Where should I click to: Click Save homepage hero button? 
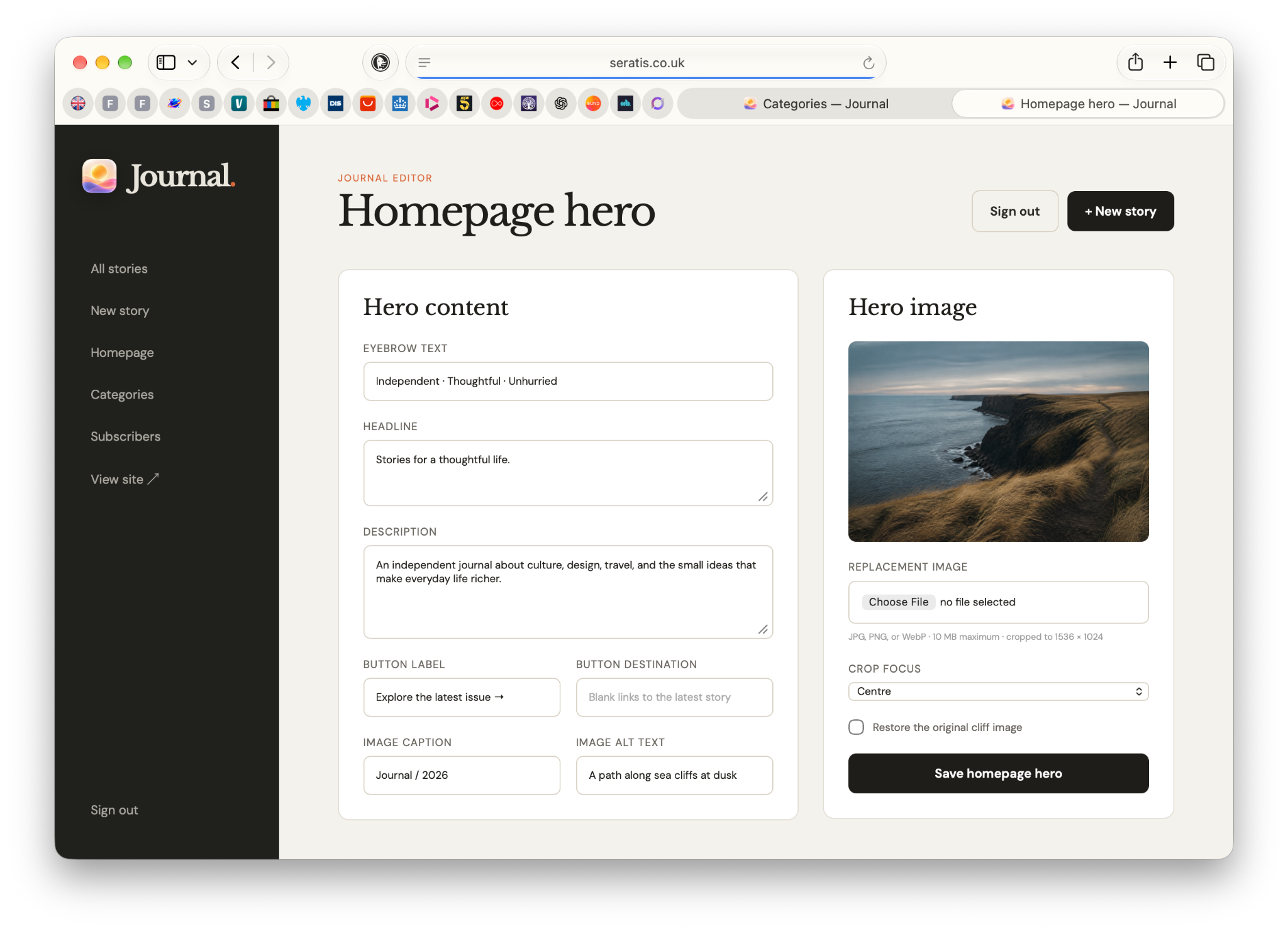click(998, 773)
